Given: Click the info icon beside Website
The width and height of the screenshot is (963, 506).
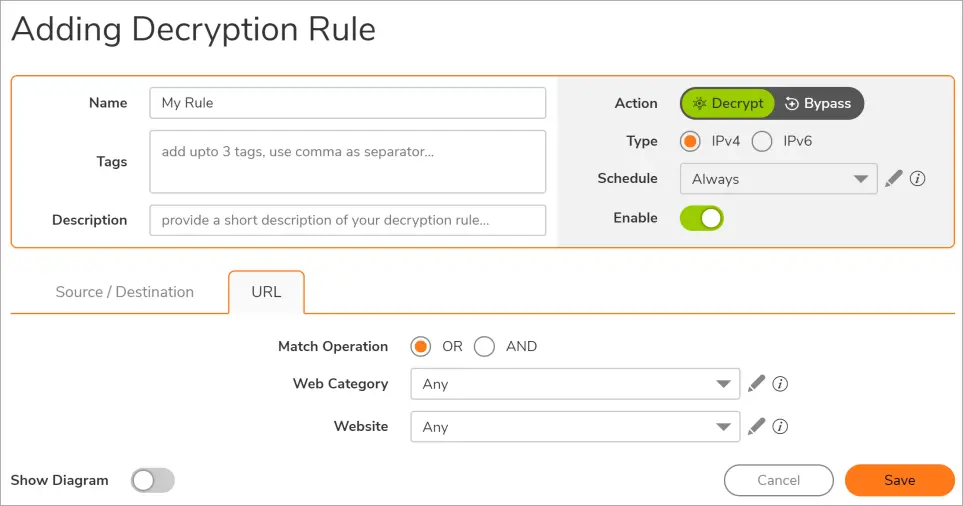Looking at the screenshot, I should pos(781,427).
